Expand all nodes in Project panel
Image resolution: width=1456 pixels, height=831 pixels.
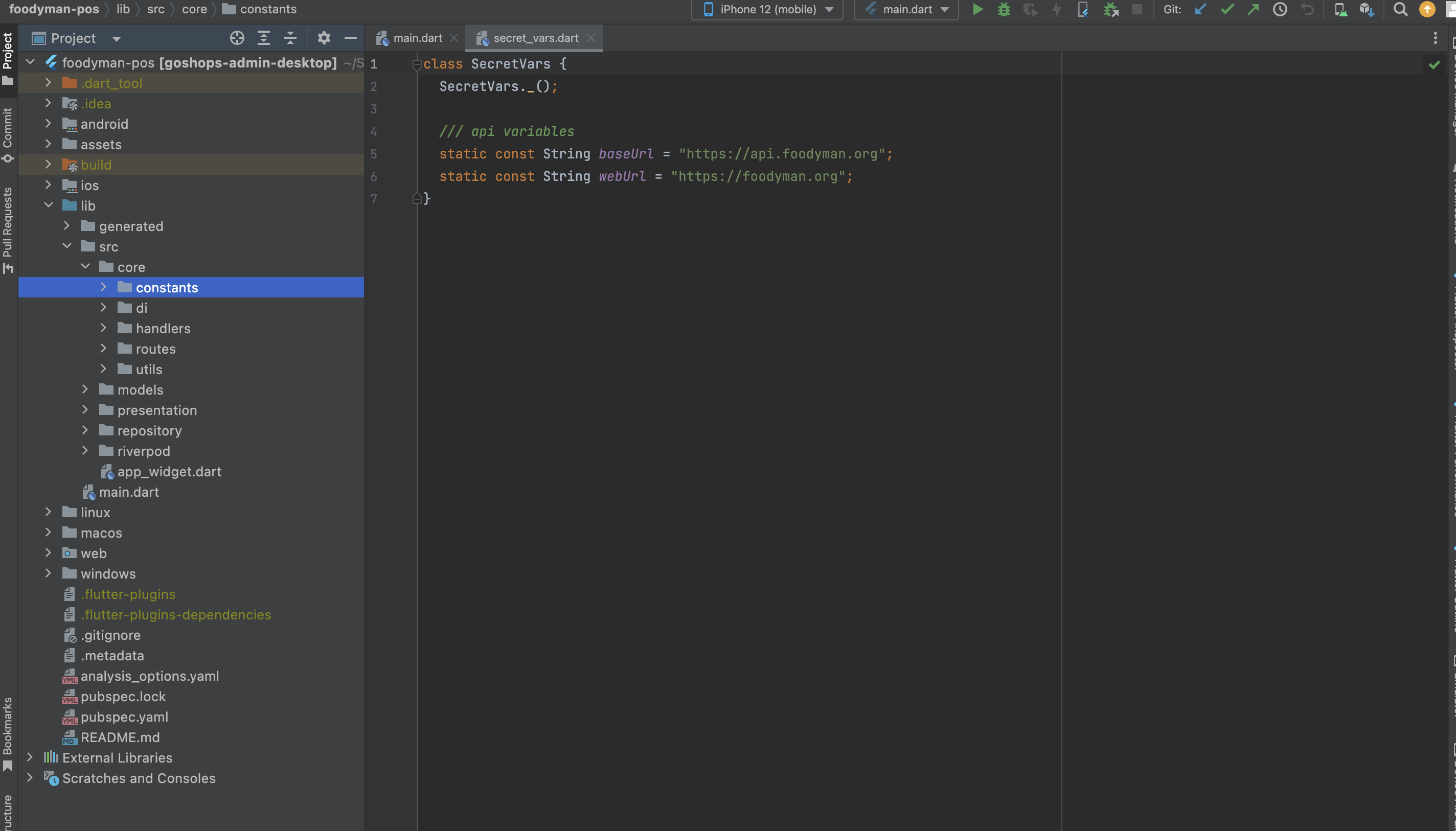pos(264,38)
